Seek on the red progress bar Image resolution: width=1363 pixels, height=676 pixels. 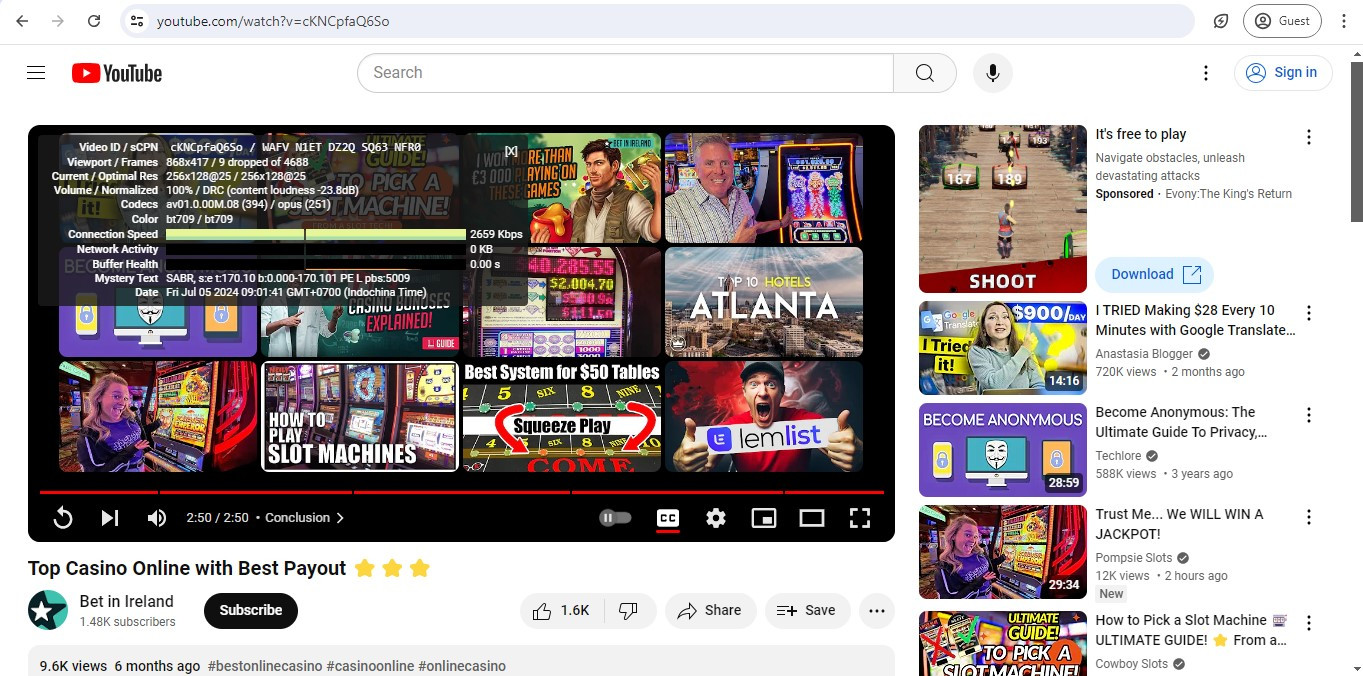click(461, 492)
